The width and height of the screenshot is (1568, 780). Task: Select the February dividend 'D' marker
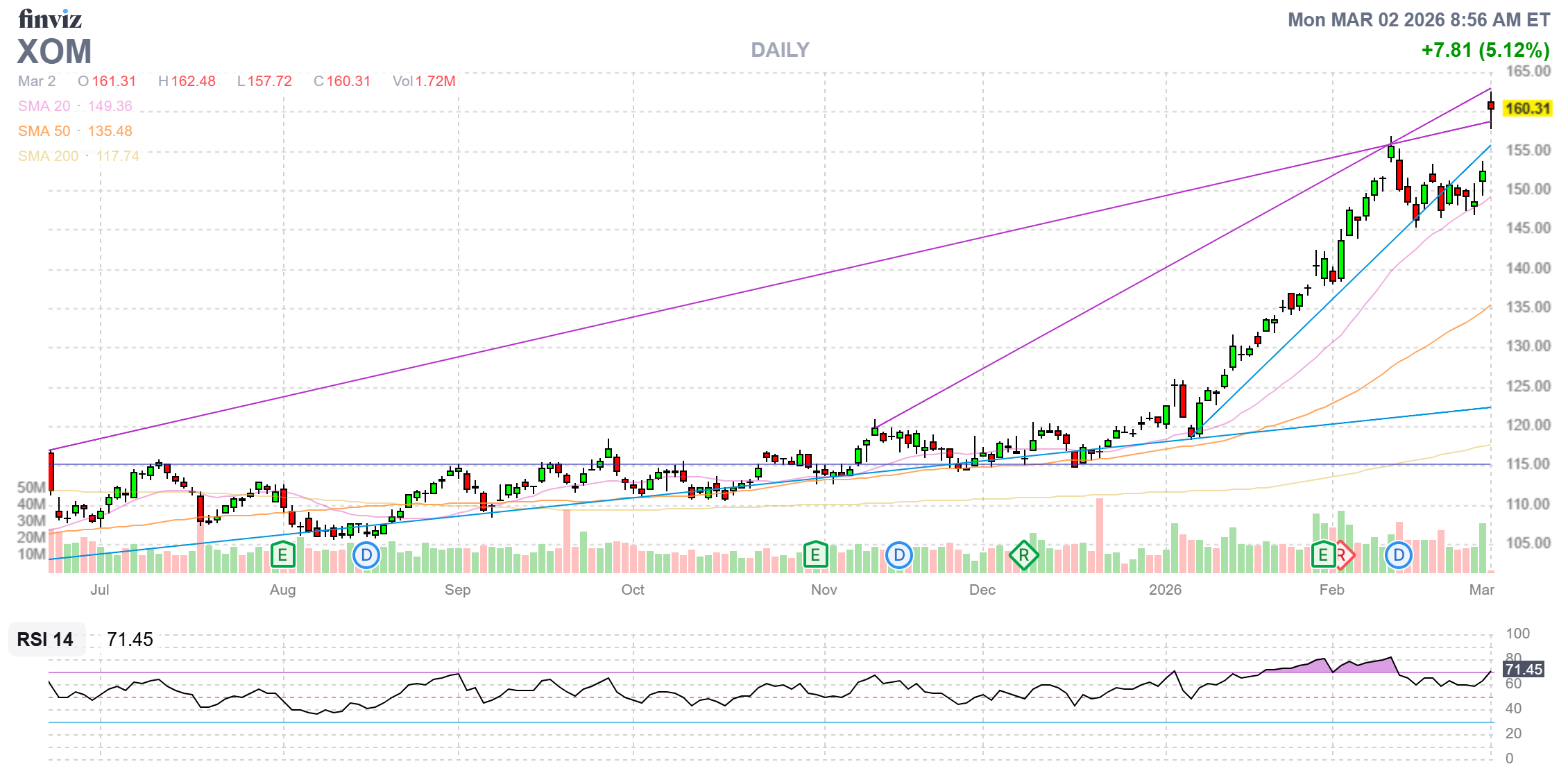(x=1399, y=555)
